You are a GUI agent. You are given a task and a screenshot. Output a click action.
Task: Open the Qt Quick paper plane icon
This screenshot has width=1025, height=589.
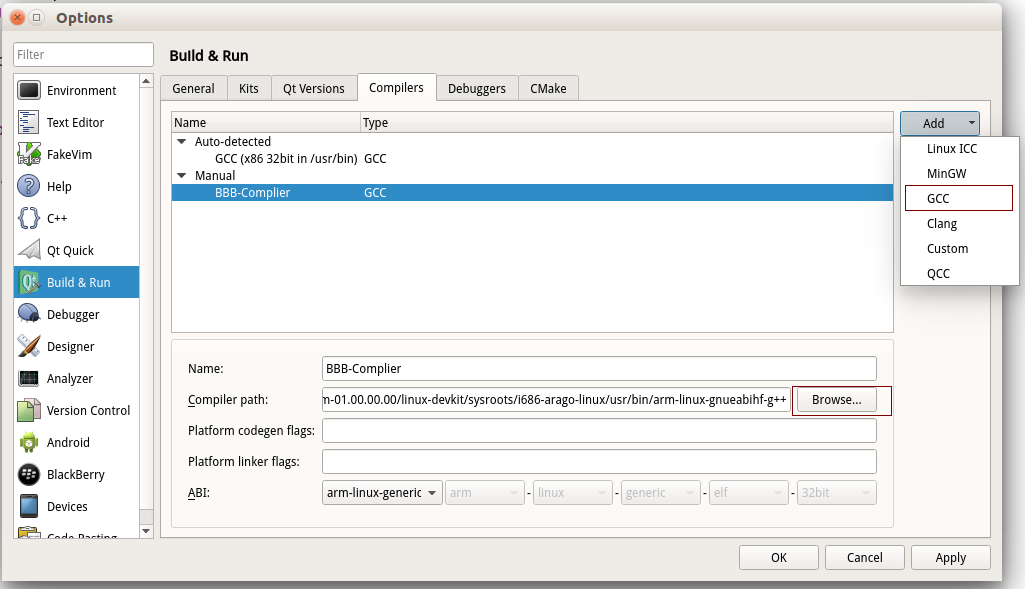(29, 250)
